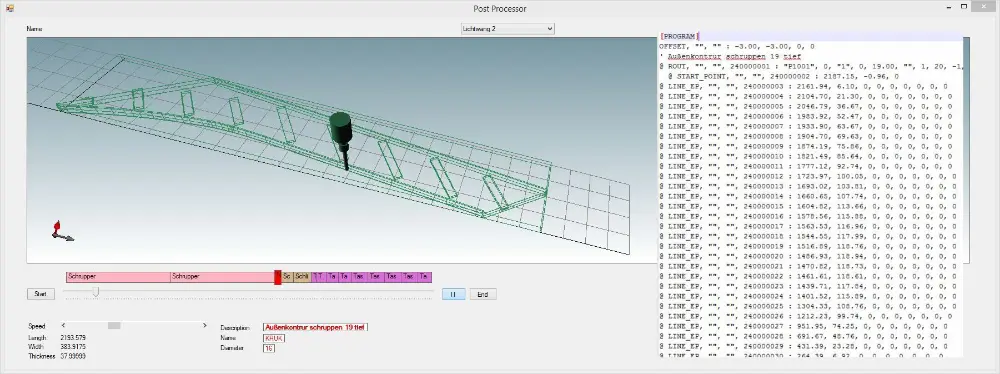
Task: Click the START_POINT line 240000002
Action: point(783,76)
